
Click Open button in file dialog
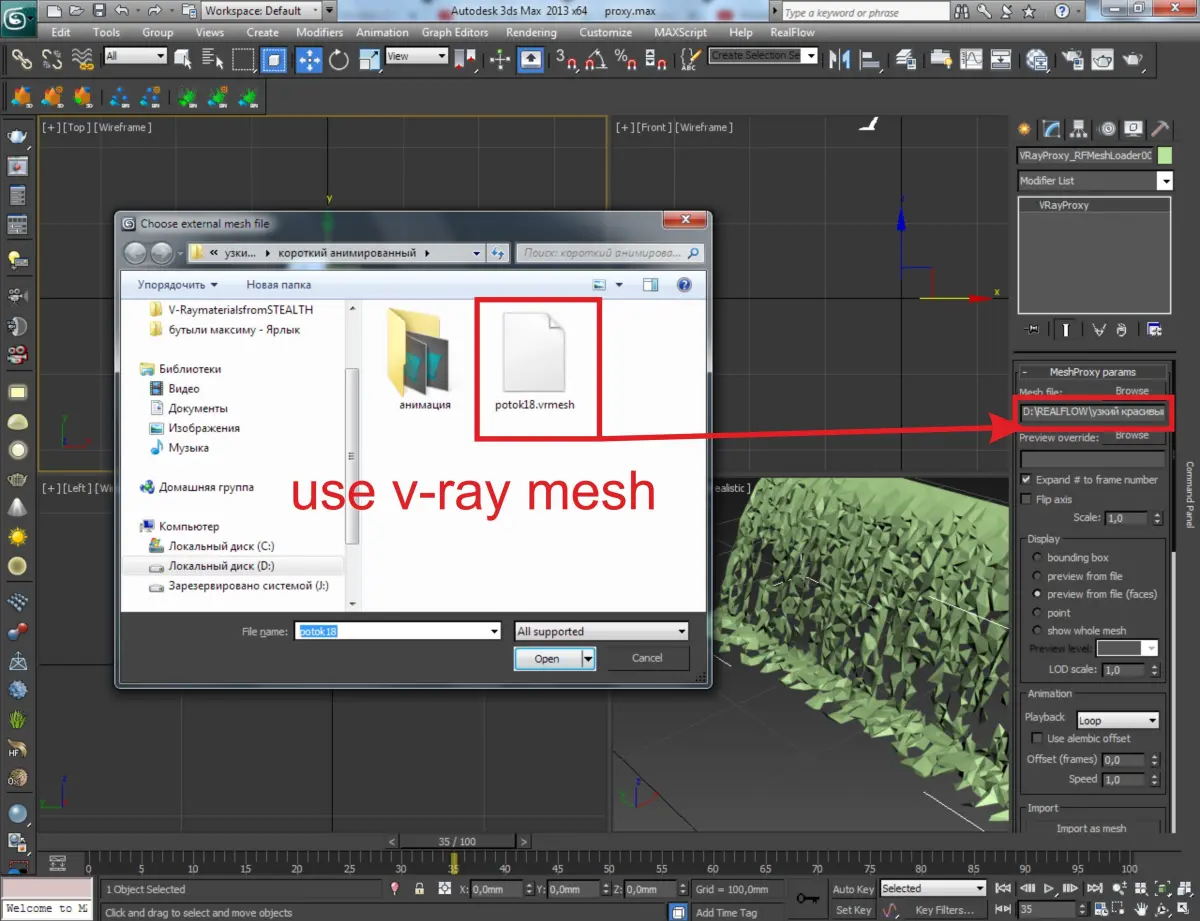(x=547, y=658)
